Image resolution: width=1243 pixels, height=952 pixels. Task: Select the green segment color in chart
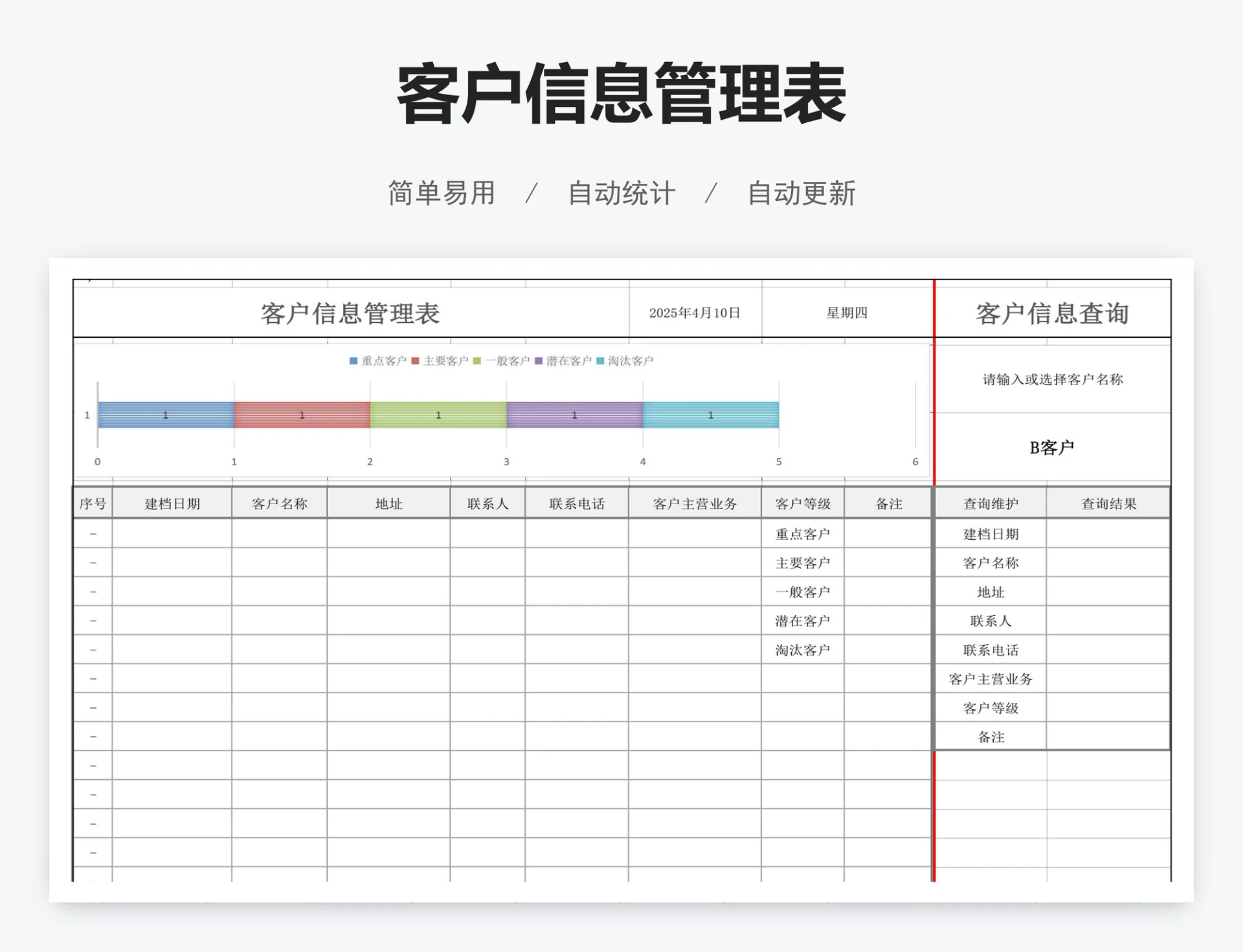(438, 415)
